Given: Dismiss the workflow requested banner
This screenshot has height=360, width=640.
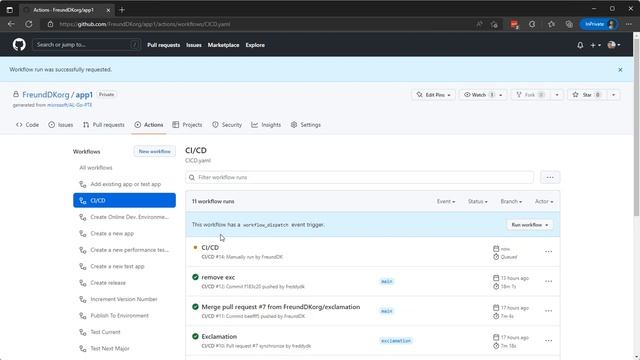Looking at the screenshot, I should [x=620, y=70].
